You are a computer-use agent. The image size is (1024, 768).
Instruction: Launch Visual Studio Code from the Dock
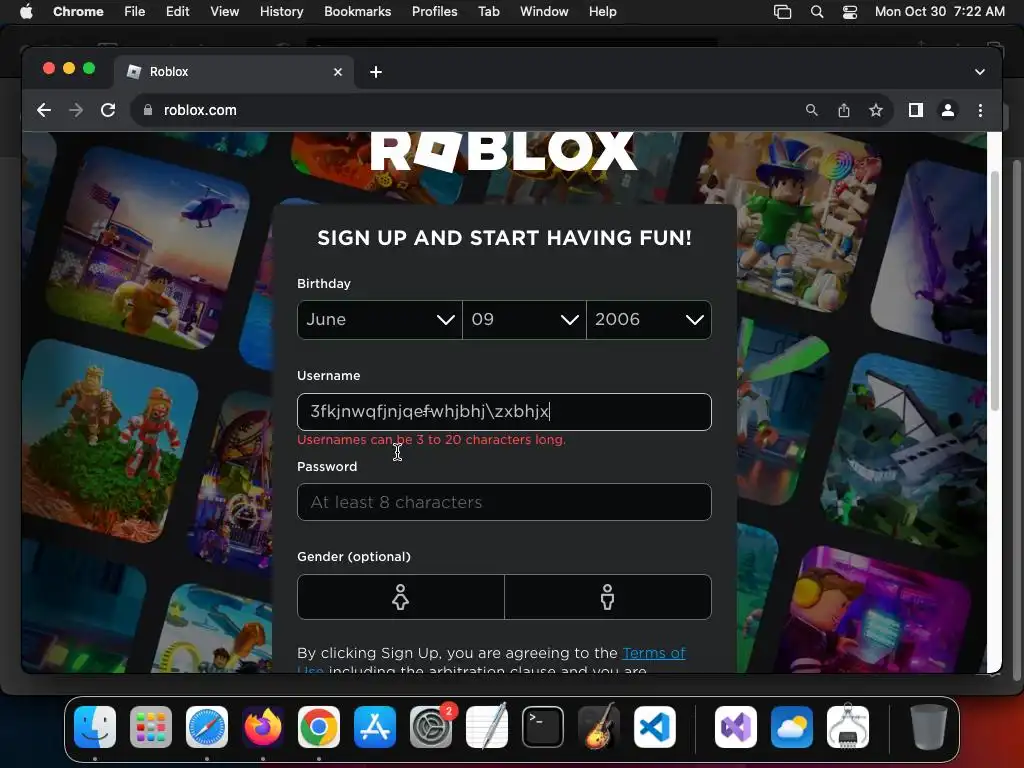[x=655, y=727]
